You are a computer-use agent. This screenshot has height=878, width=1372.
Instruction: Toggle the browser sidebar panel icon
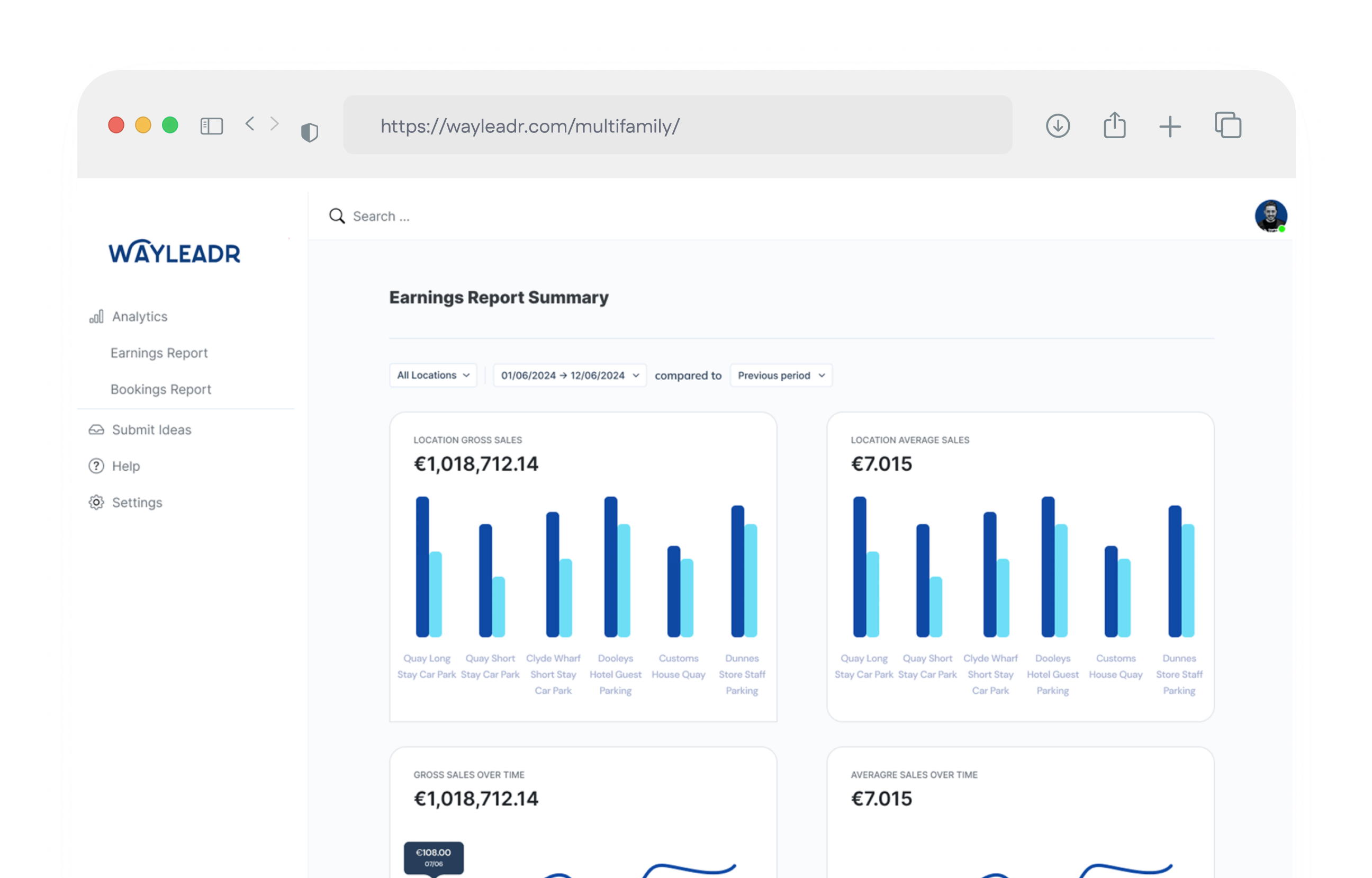pos(211,125)
